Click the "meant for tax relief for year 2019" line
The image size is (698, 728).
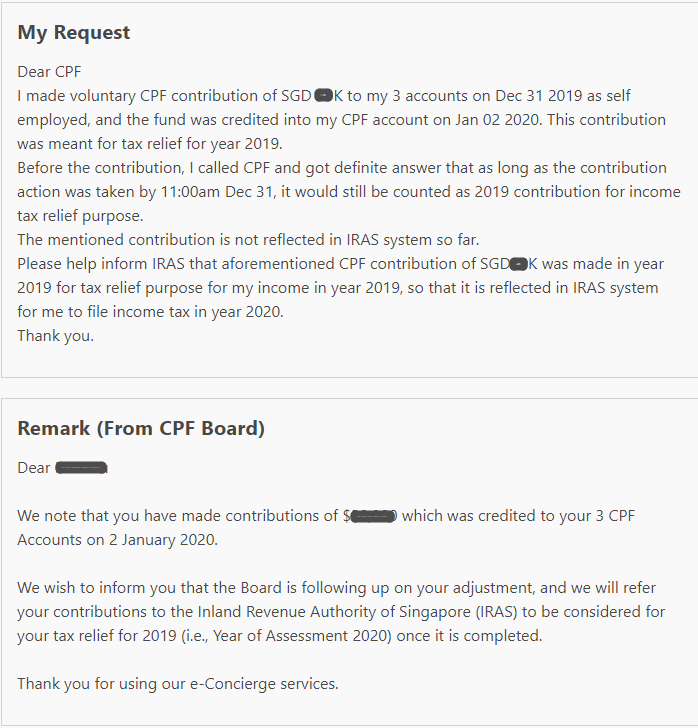(150, 144)
